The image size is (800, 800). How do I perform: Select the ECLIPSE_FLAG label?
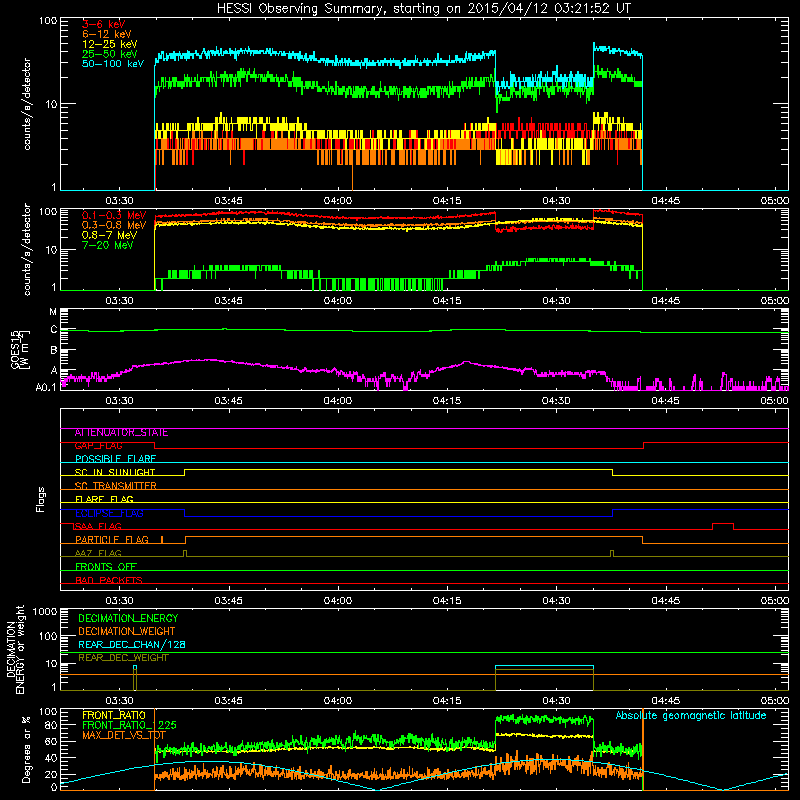[109, 513]
